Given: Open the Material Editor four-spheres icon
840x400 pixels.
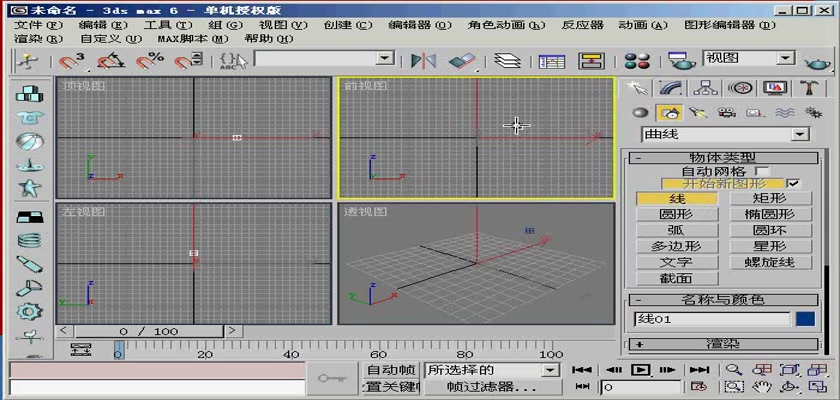Looking at the screenshot, I should pos(637,61).
